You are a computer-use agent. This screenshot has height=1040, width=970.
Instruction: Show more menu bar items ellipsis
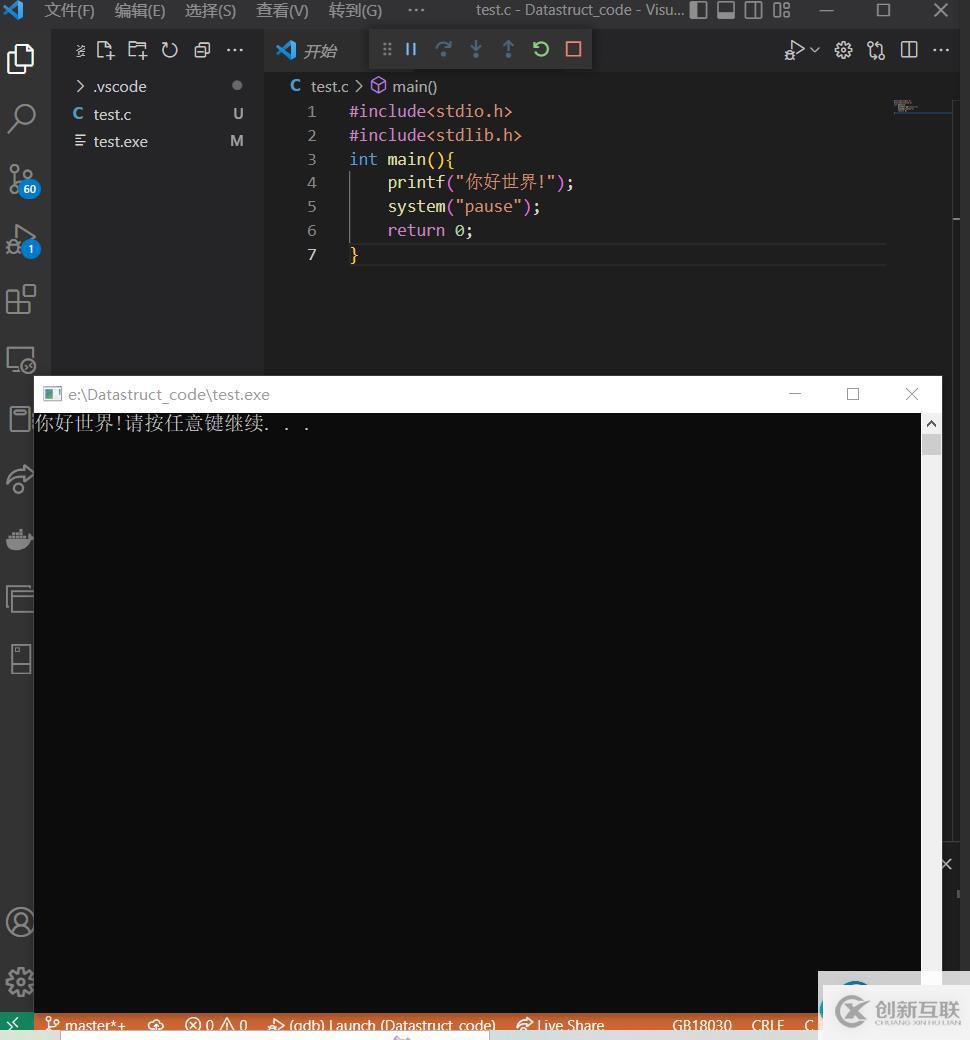click(416, 11)
